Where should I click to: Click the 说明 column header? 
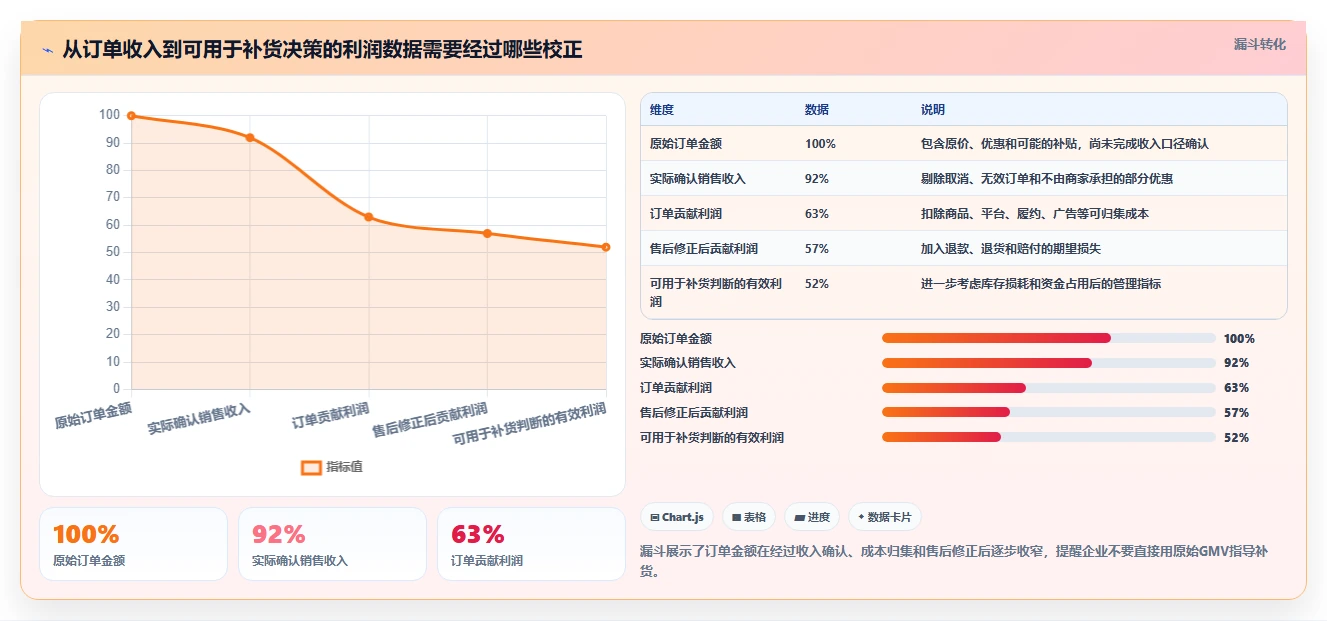pos(933,110)
